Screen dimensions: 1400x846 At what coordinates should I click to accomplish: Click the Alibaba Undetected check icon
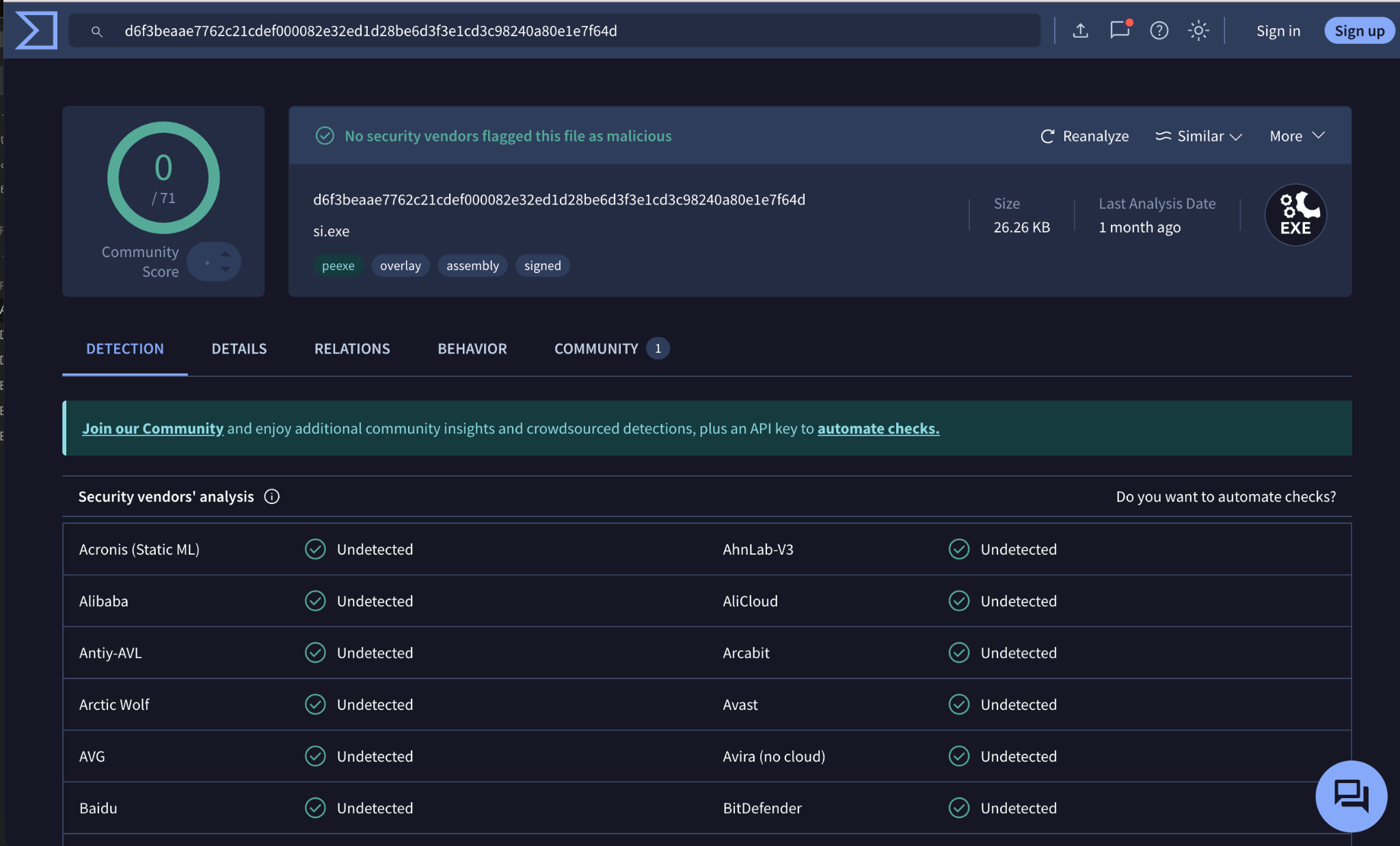(x=315, y=601)
